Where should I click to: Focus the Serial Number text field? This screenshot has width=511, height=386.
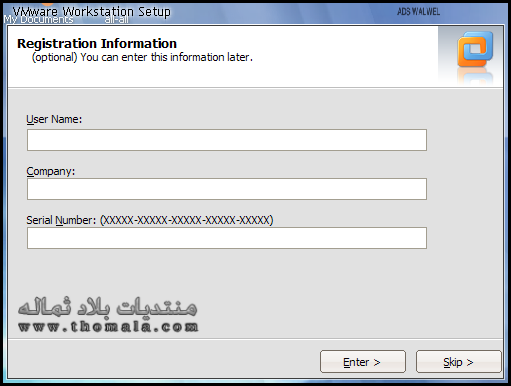pos(227,238)
